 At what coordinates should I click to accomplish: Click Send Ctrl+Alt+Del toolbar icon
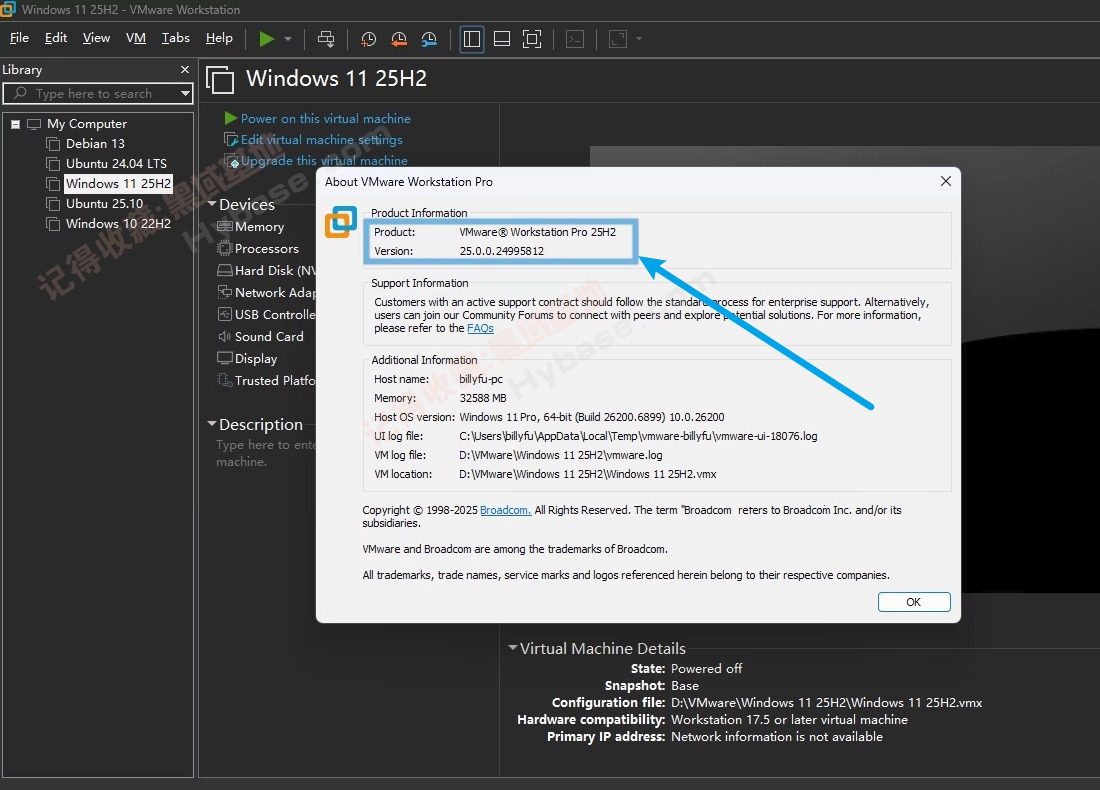326,39
